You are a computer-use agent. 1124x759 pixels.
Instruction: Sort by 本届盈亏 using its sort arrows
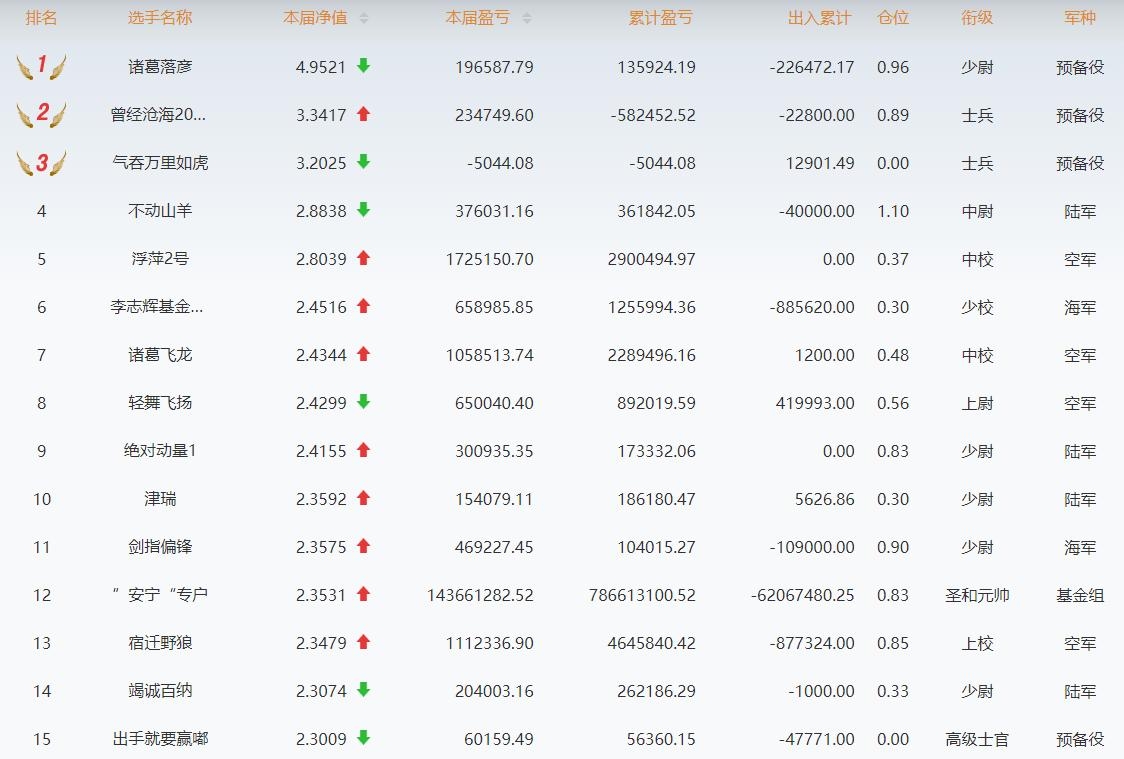(527, 18)
